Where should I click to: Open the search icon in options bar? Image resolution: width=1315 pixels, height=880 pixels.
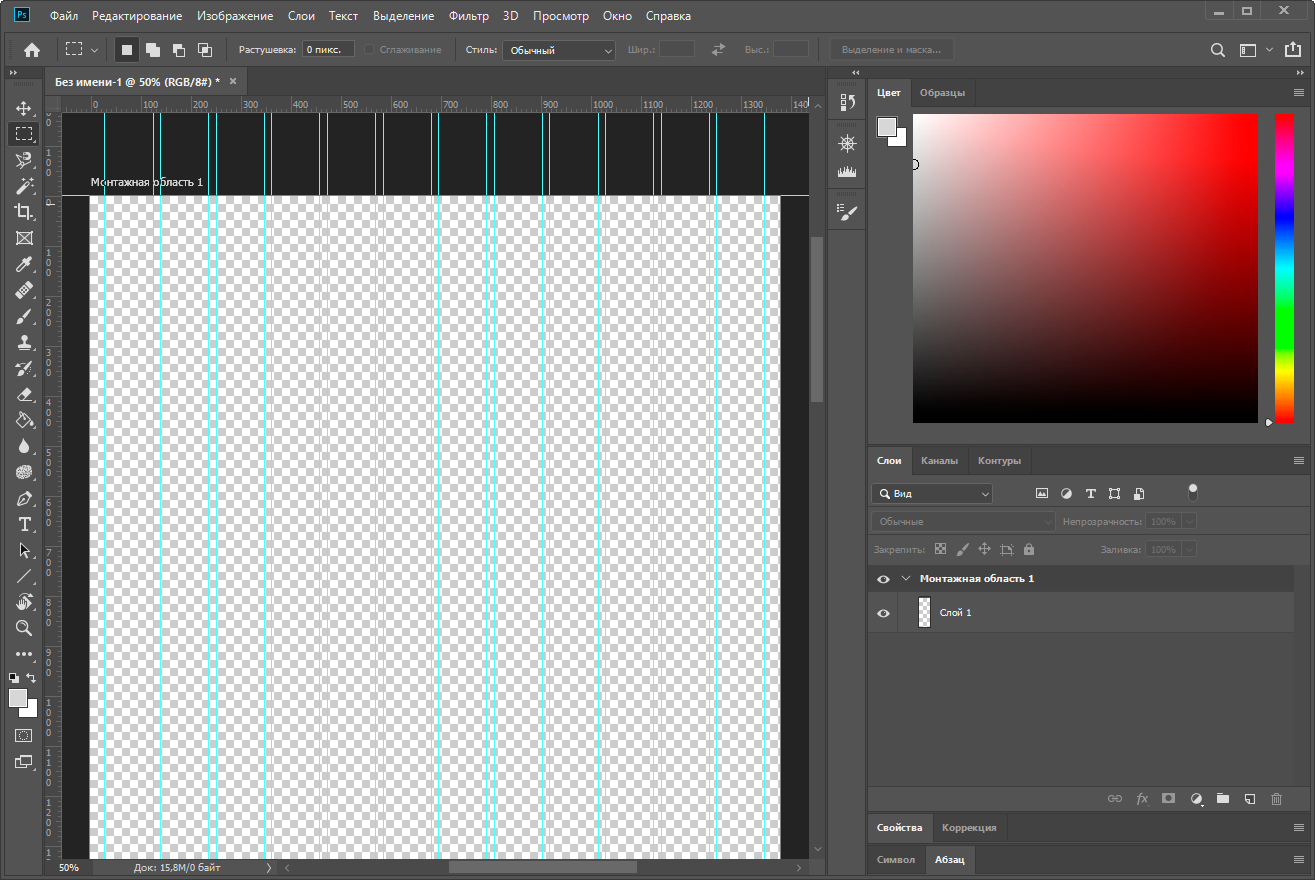point(1217,49)
